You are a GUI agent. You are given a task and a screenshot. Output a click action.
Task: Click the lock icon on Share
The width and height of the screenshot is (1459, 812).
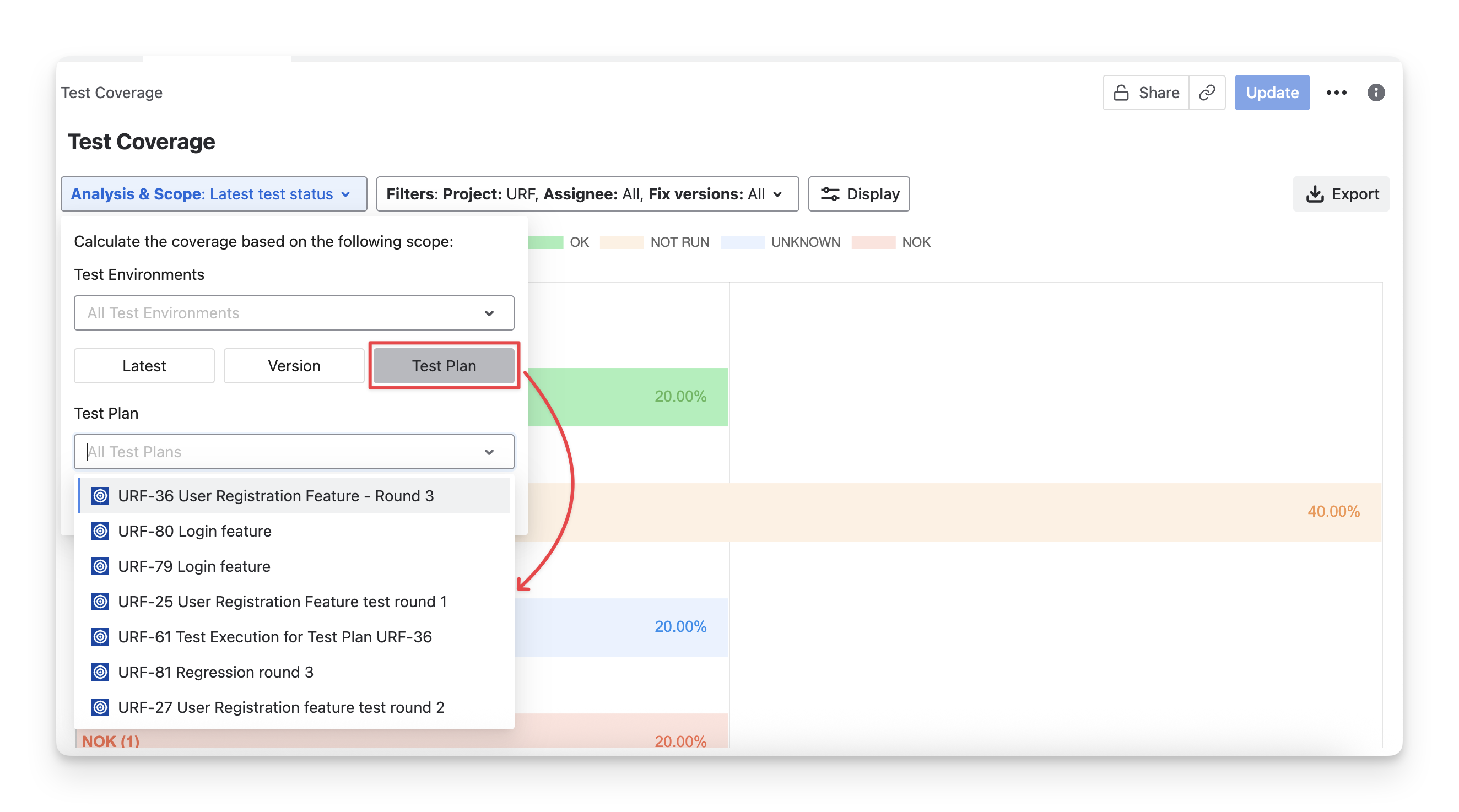click(1121, 93)
